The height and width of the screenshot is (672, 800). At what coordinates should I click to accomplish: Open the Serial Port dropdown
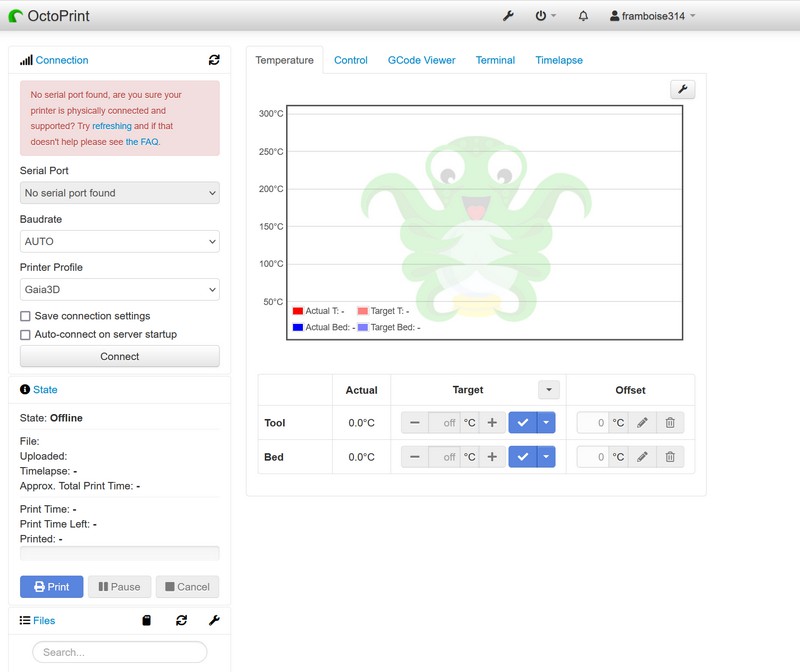[120, 193]
